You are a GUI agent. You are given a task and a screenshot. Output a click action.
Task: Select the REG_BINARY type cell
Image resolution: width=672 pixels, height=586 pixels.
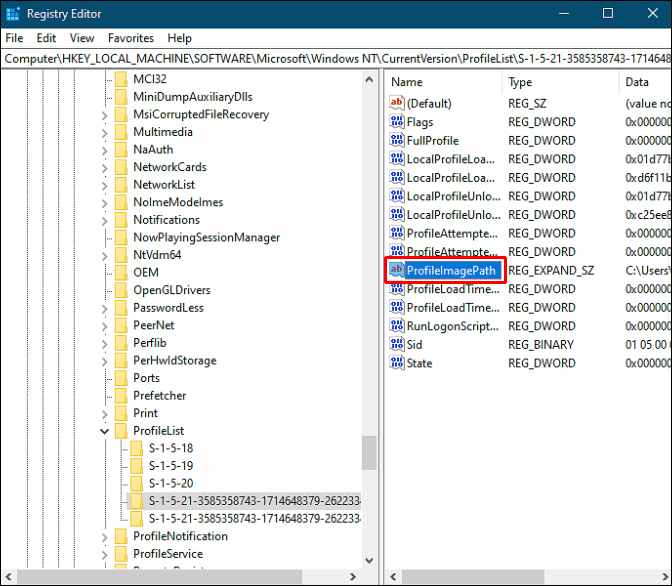click(541, 345)
